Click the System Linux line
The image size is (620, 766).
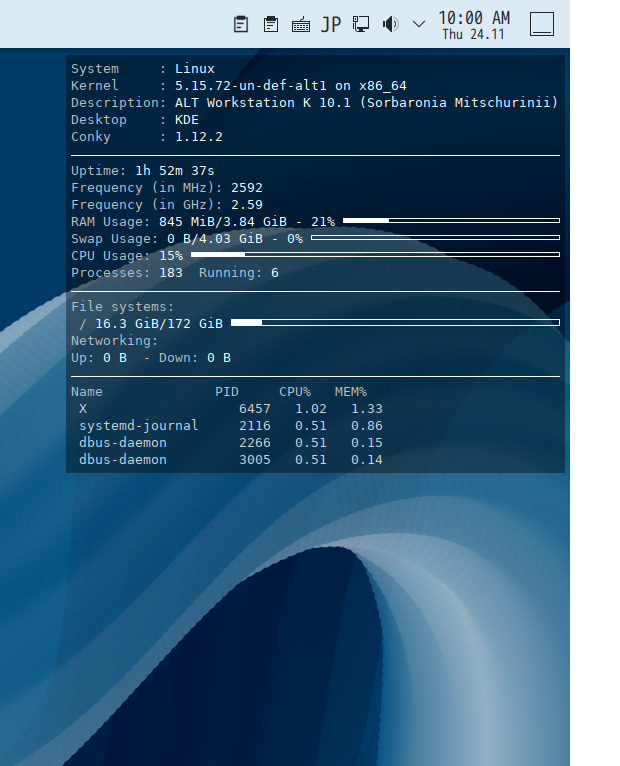pyautogui.click(x=143, y=69)
